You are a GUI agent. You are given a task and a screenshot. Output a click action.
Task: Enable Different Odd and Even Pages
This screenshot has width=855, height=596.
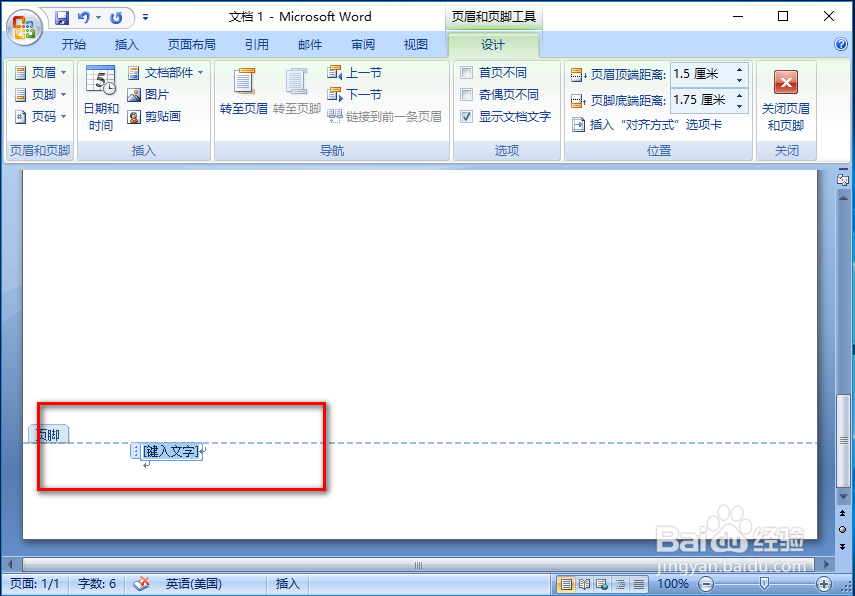coord(466,92)
